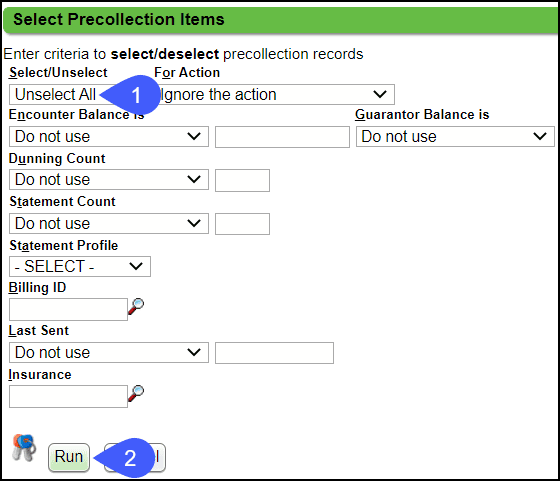The image size is (560, 481).
Task: Focus the Last Sent date field
Action: tap(274, 353)
